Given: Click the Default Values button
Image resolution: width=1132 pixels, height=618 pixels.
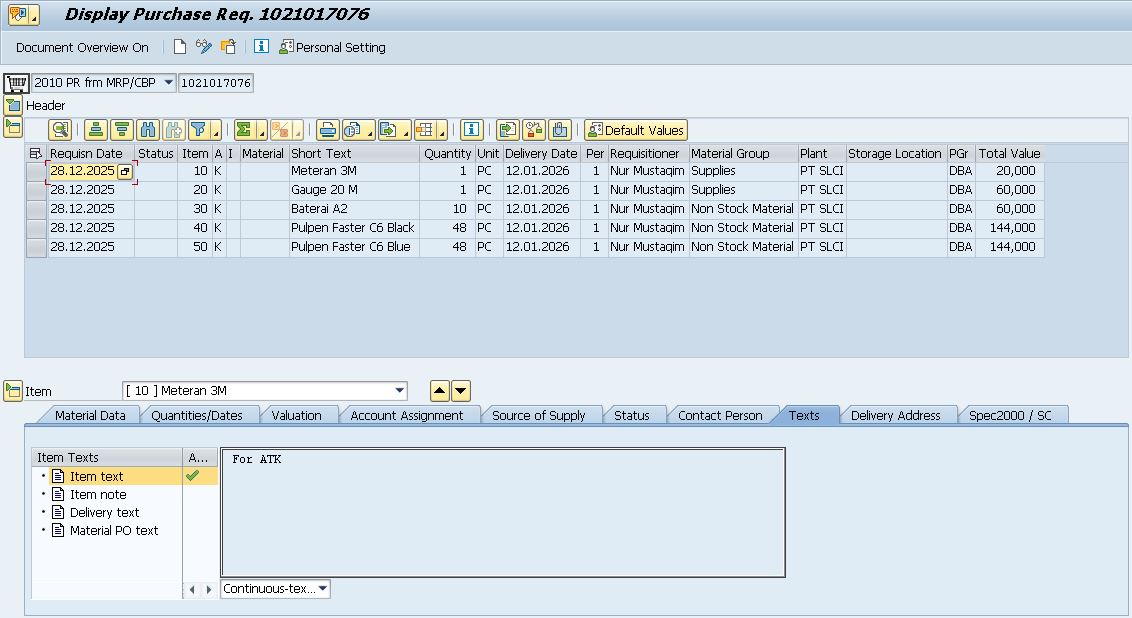Looking at the screenshot, I should (x=636, y=130).
